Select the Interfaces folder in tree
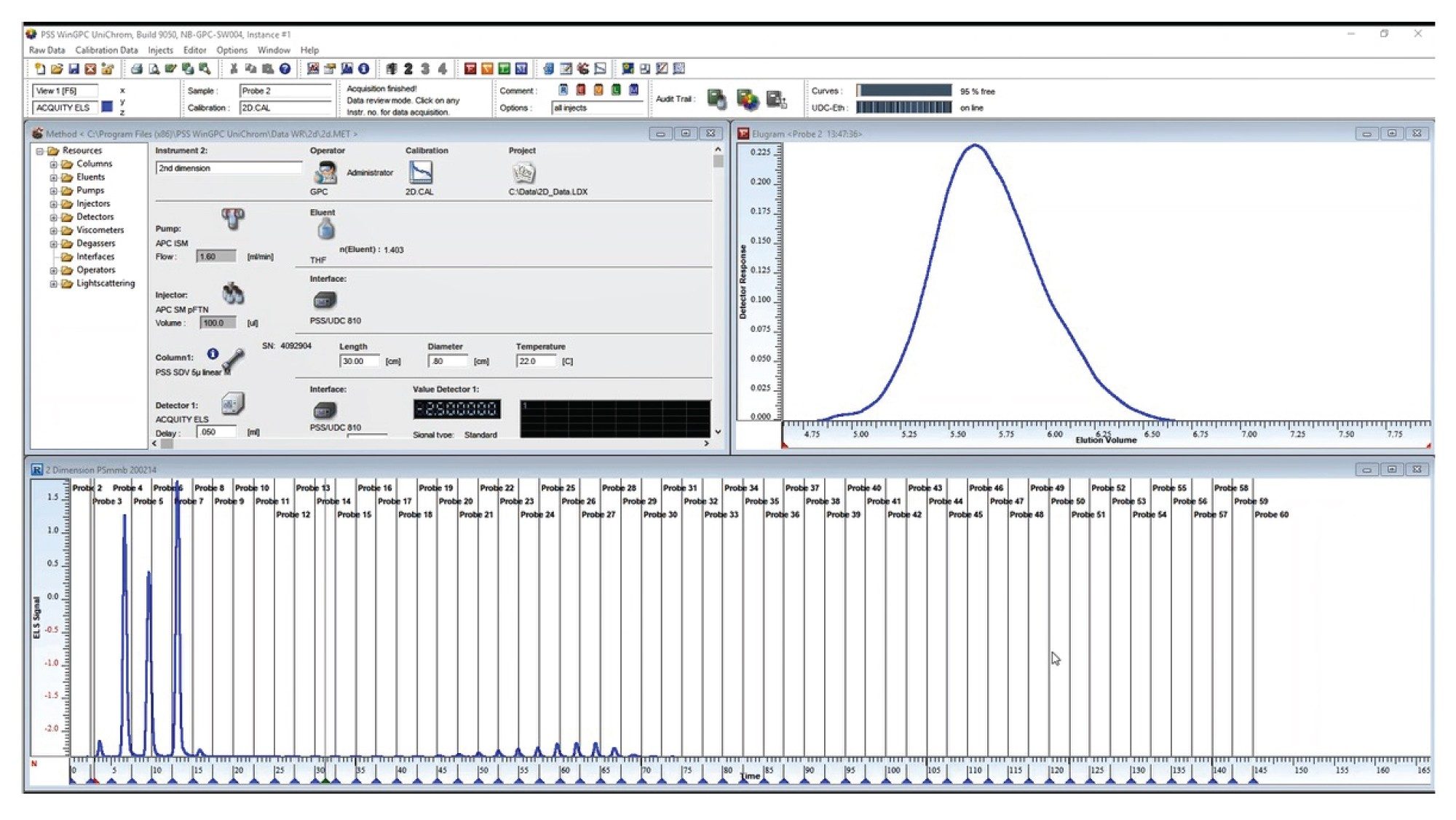 [88, 257]
